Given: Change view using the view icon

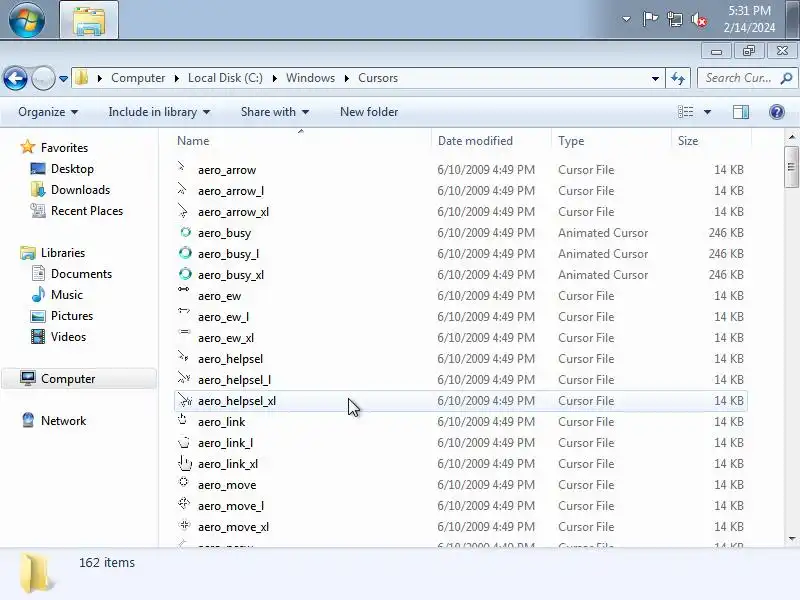Looking at the screenshot, I should pos(685,112).
